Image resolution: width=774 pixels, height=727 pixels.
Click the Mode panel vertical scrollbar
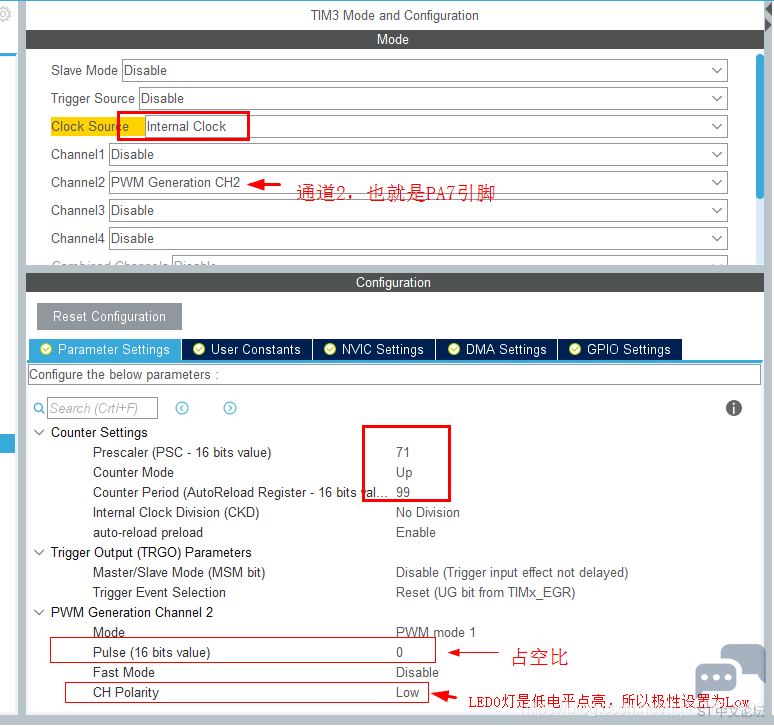click(760, 126)
